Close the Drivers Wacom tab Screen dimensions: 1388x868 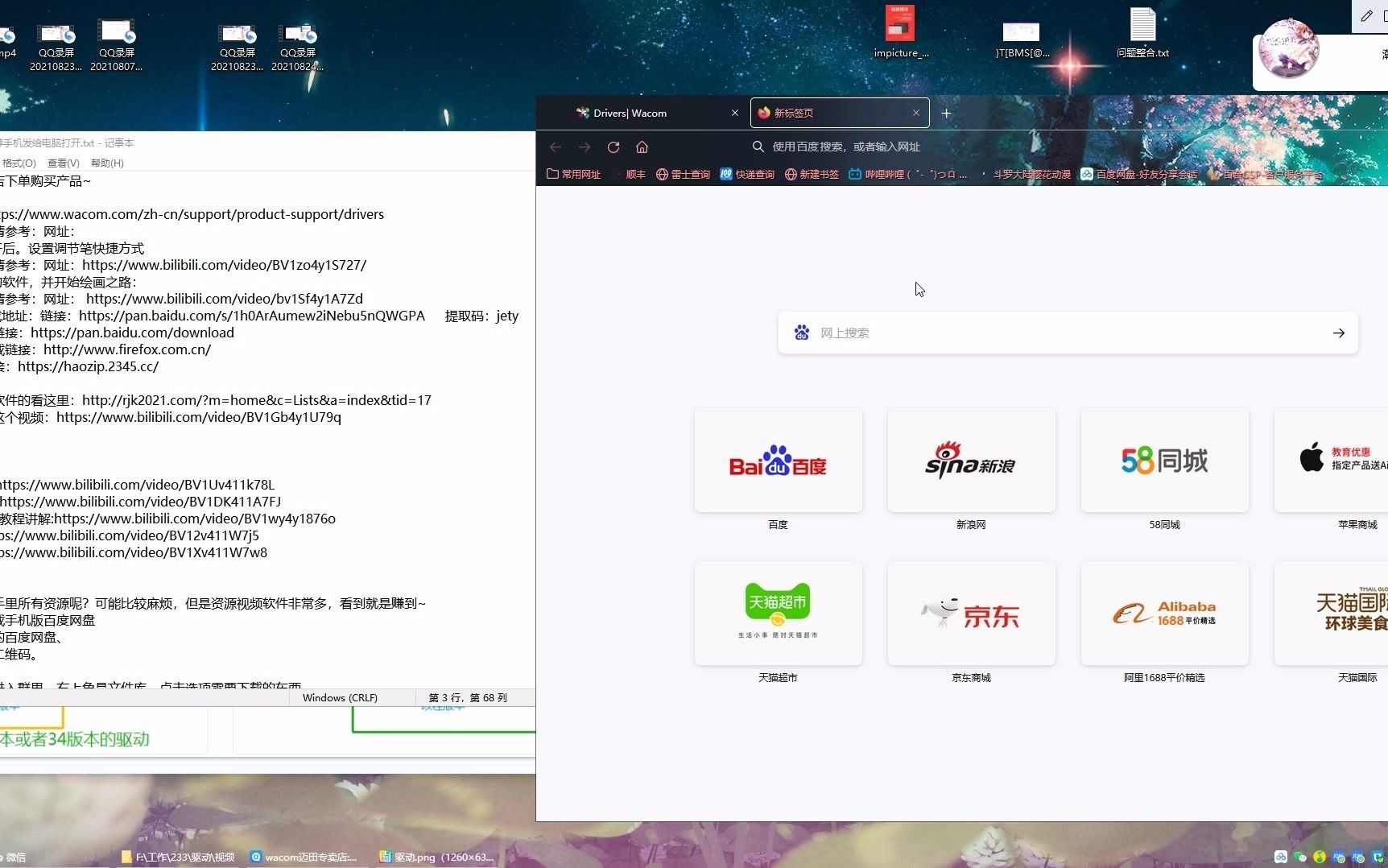[x=734, y=113]
